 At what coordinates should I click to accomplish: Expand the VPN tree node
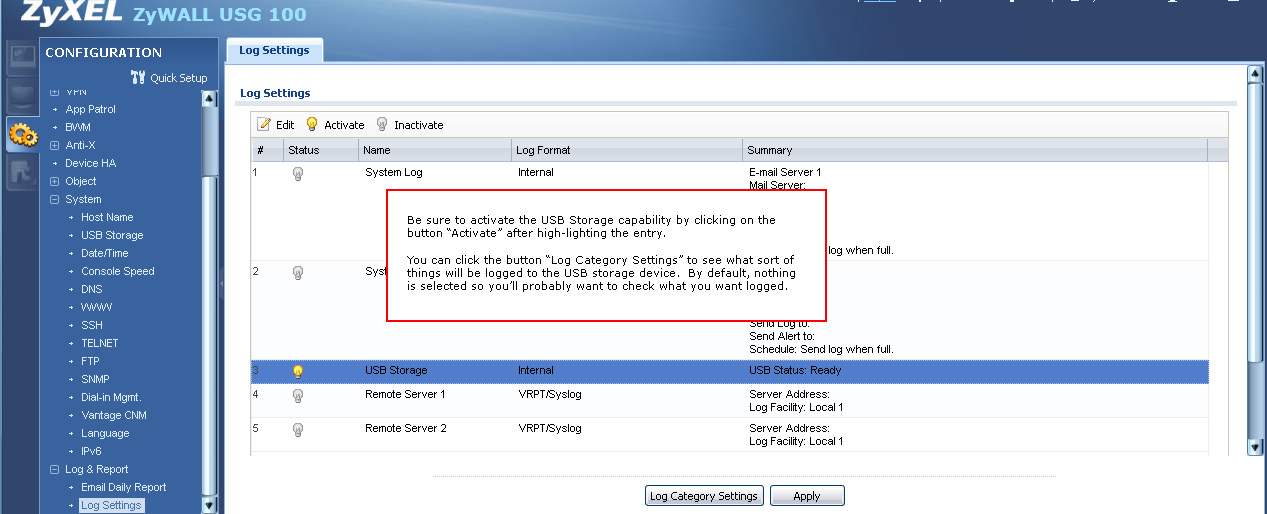tap(55, 91)
